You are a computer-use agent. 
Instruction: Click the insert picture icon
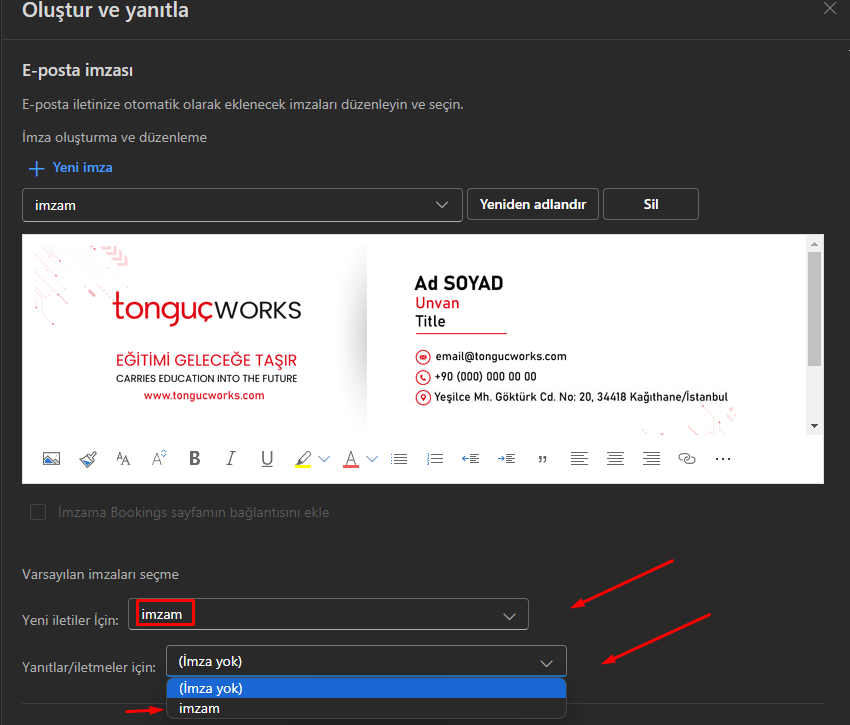(x=52, y=459)
